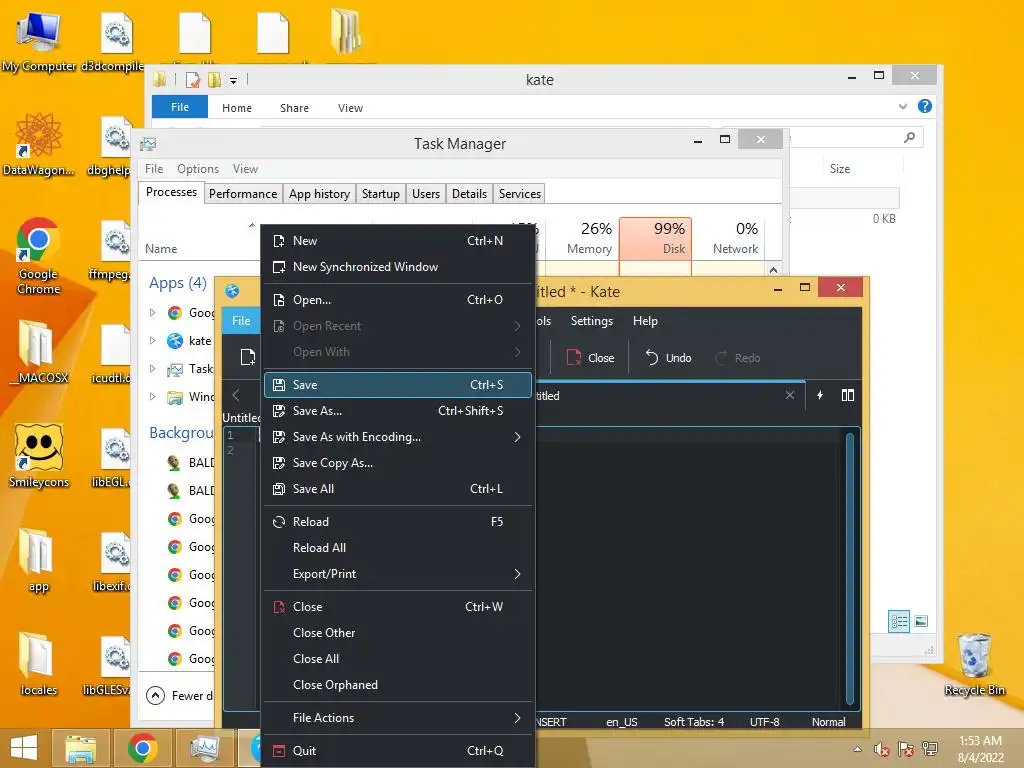
Task: Open Help menu in Kate
Action: coord(645,321)
